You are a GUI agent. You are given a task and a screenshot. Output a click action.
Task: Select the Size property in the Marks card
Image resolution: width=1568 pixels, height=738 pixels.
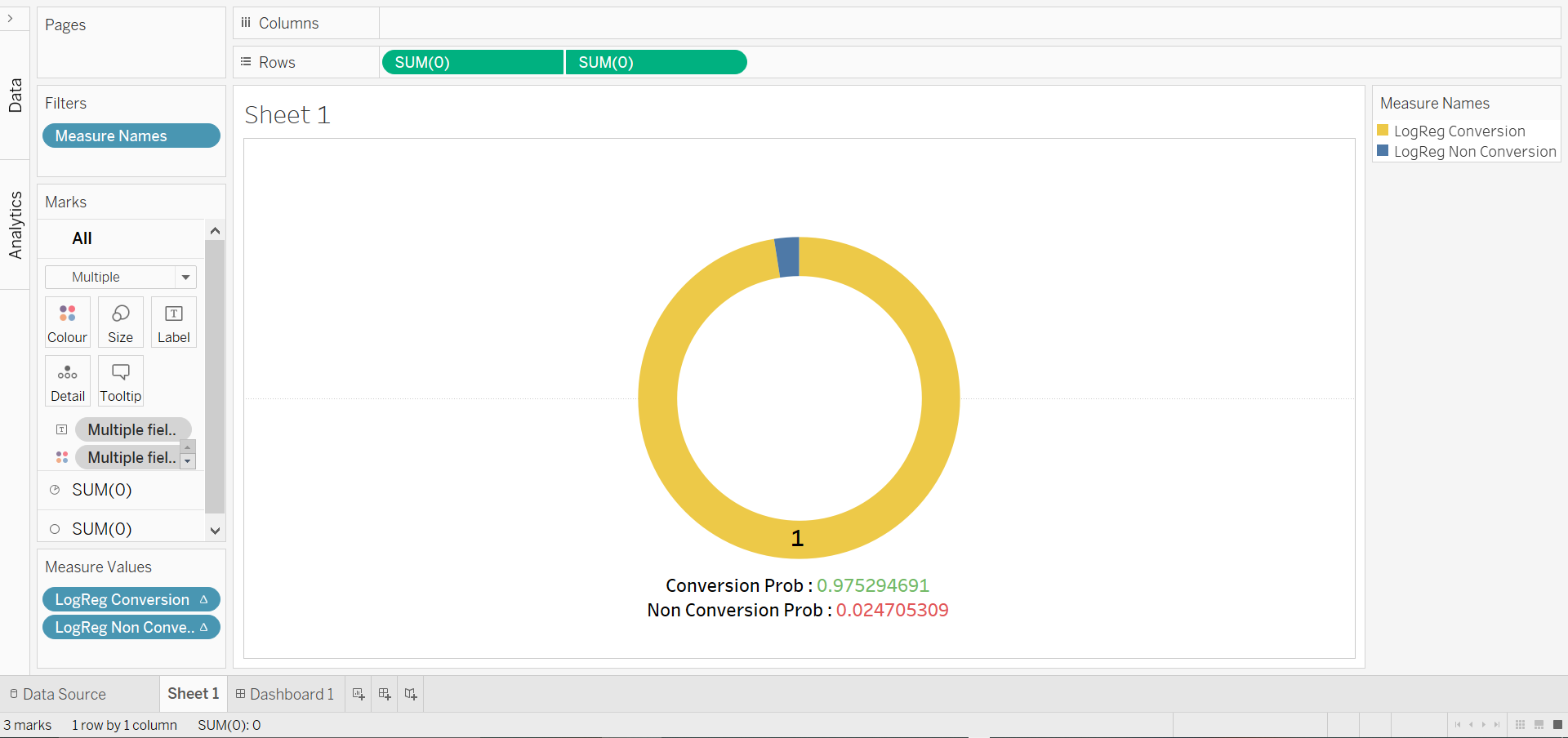coord(120,322)
